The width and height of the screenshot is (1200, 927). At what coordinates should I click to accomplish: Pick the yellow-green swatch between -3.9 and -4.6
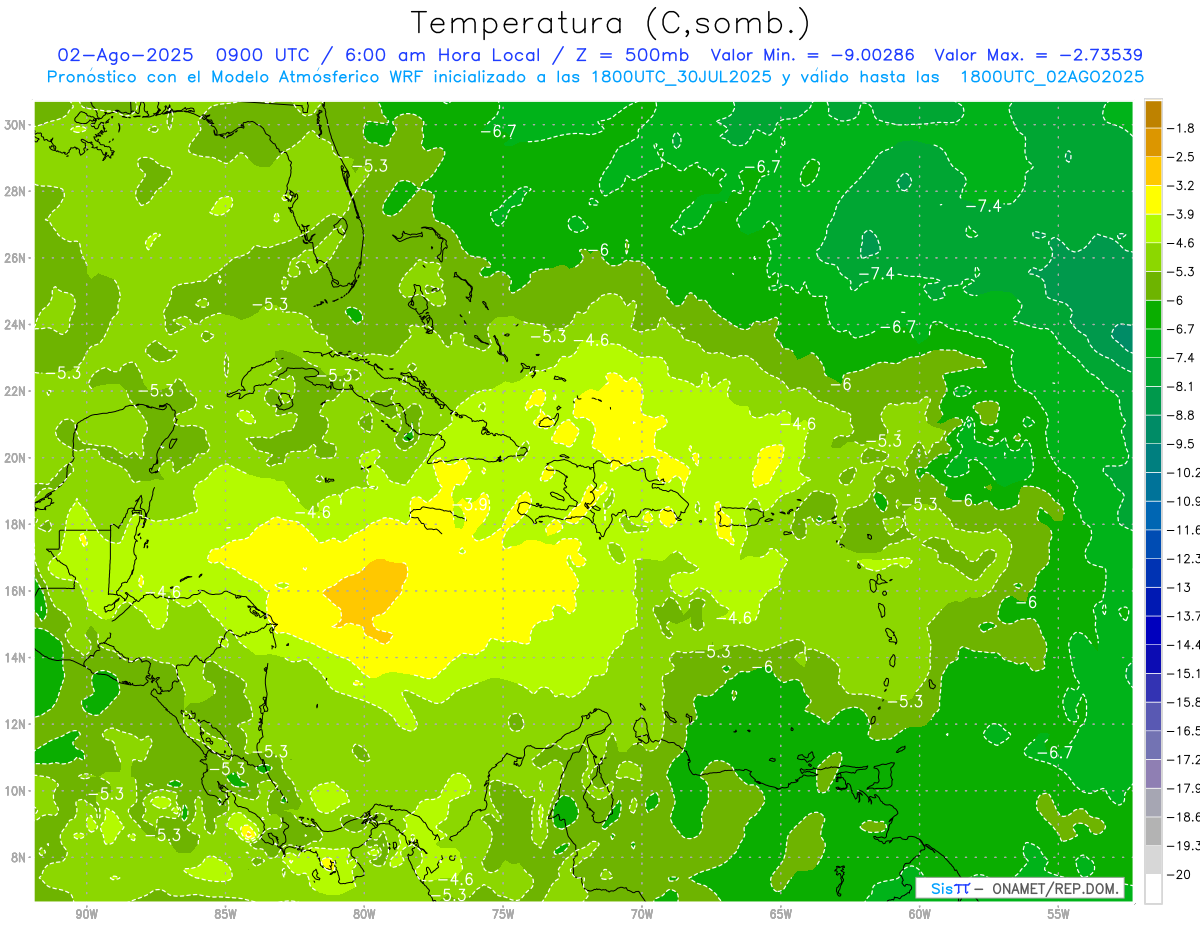point(1153,228)
